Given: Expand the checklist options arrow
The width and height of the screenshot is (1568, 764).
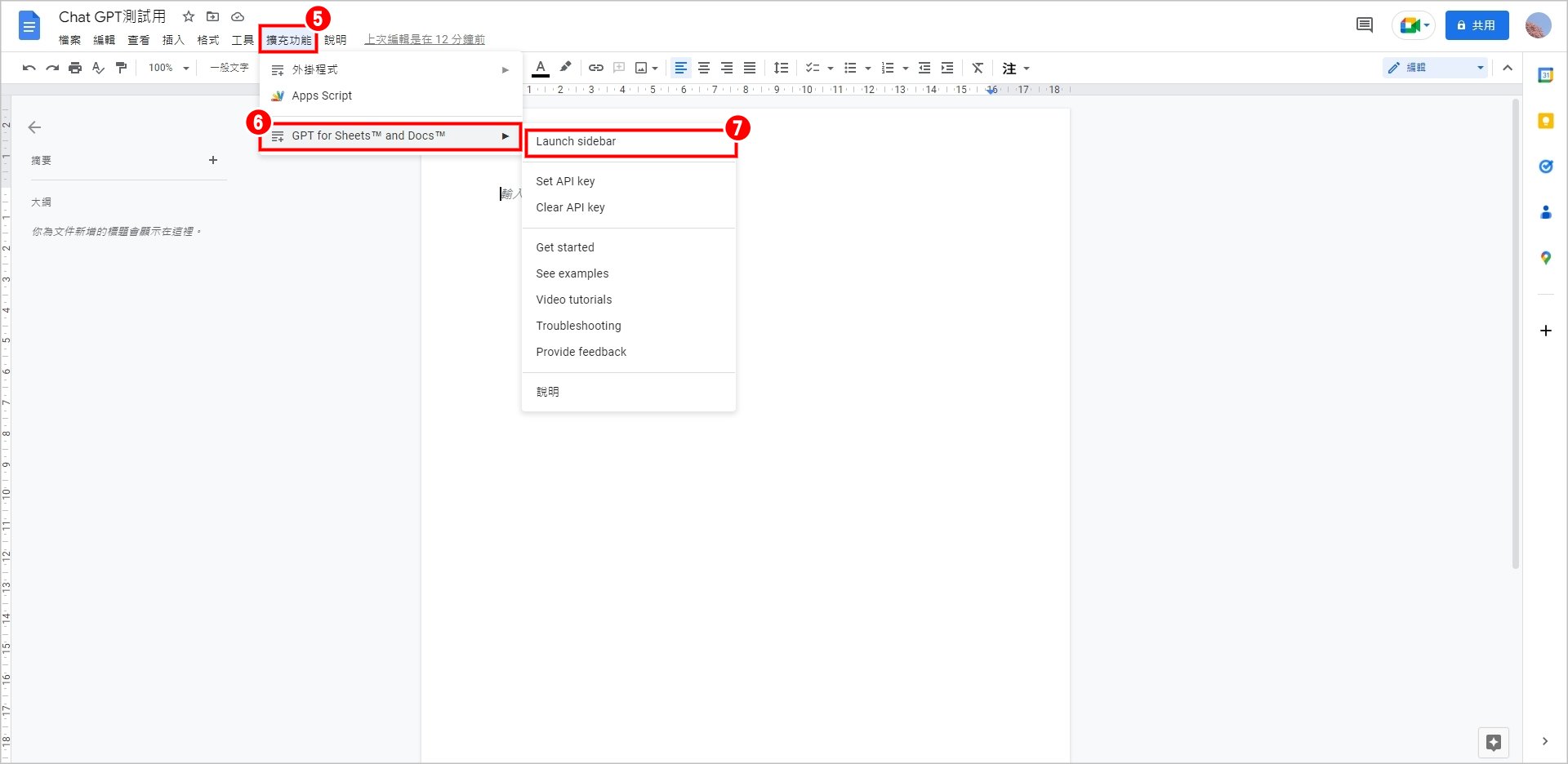Looking at the screenshot, I should (831, 69).
